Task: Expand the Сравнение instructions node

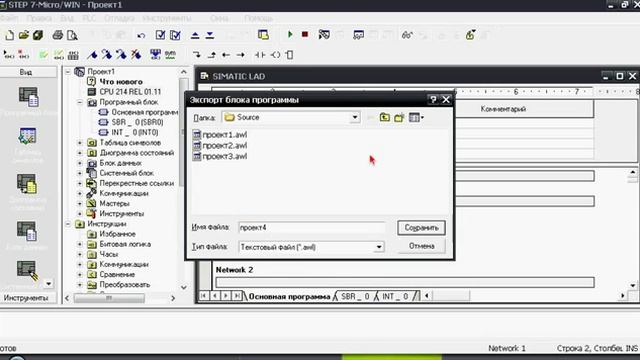Action: tap(80, 275)
